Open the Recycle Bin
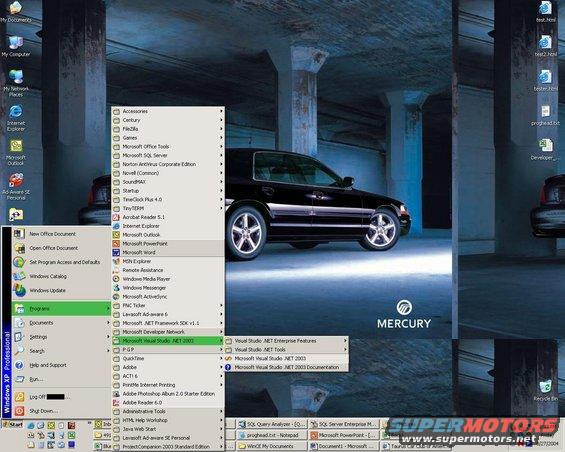 546,391
